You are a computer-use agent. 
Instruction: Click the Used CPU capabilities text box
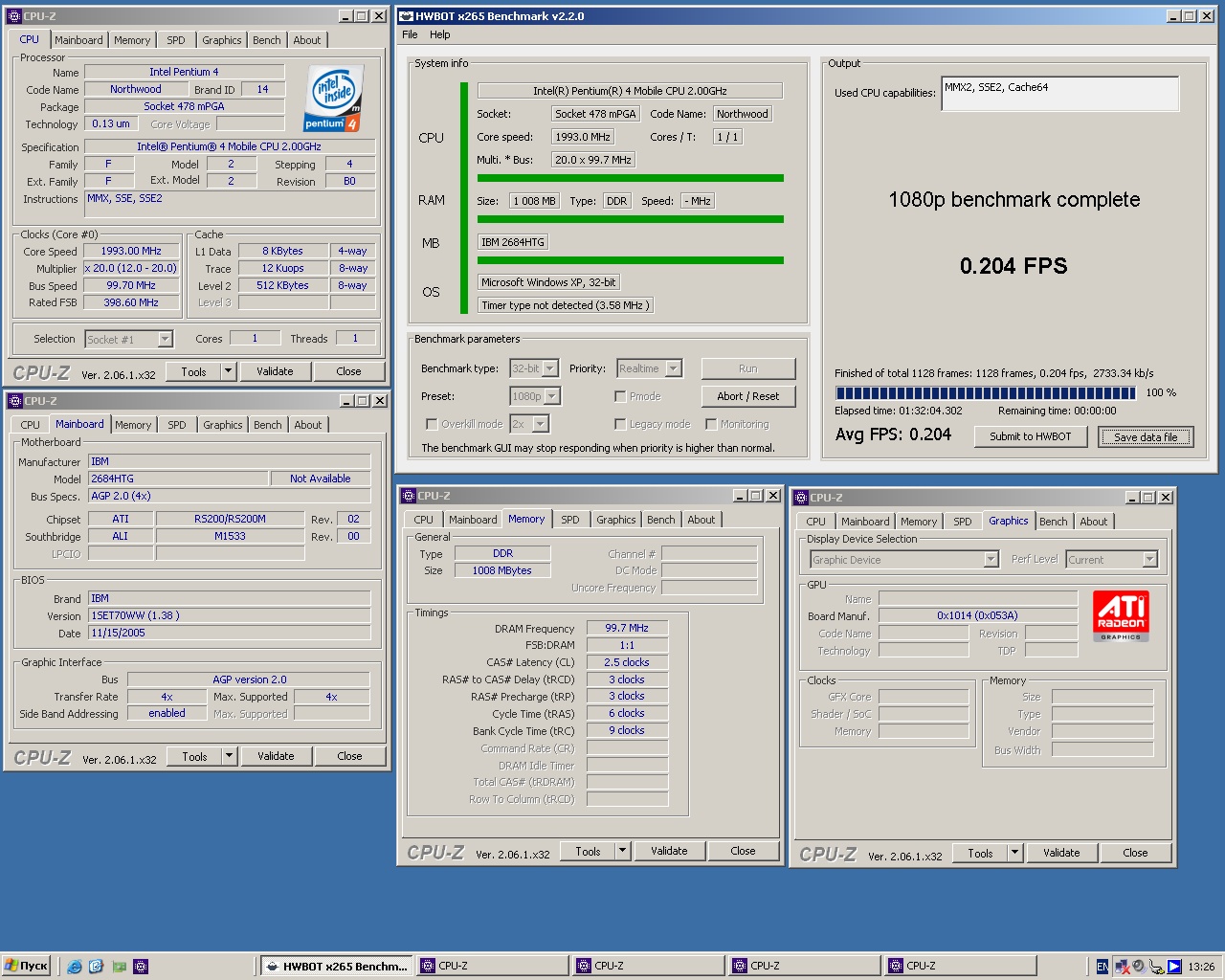(1060, 94)
